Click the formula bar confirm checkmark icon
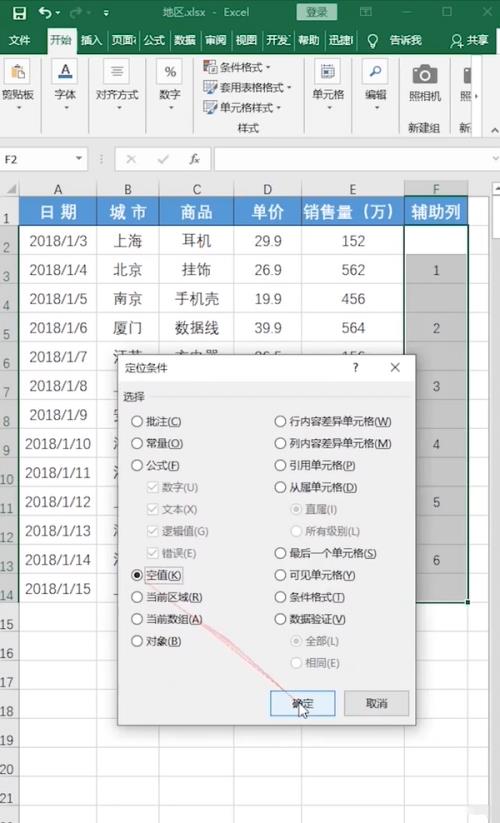This screenshot has height=823, width=500. 163,159
